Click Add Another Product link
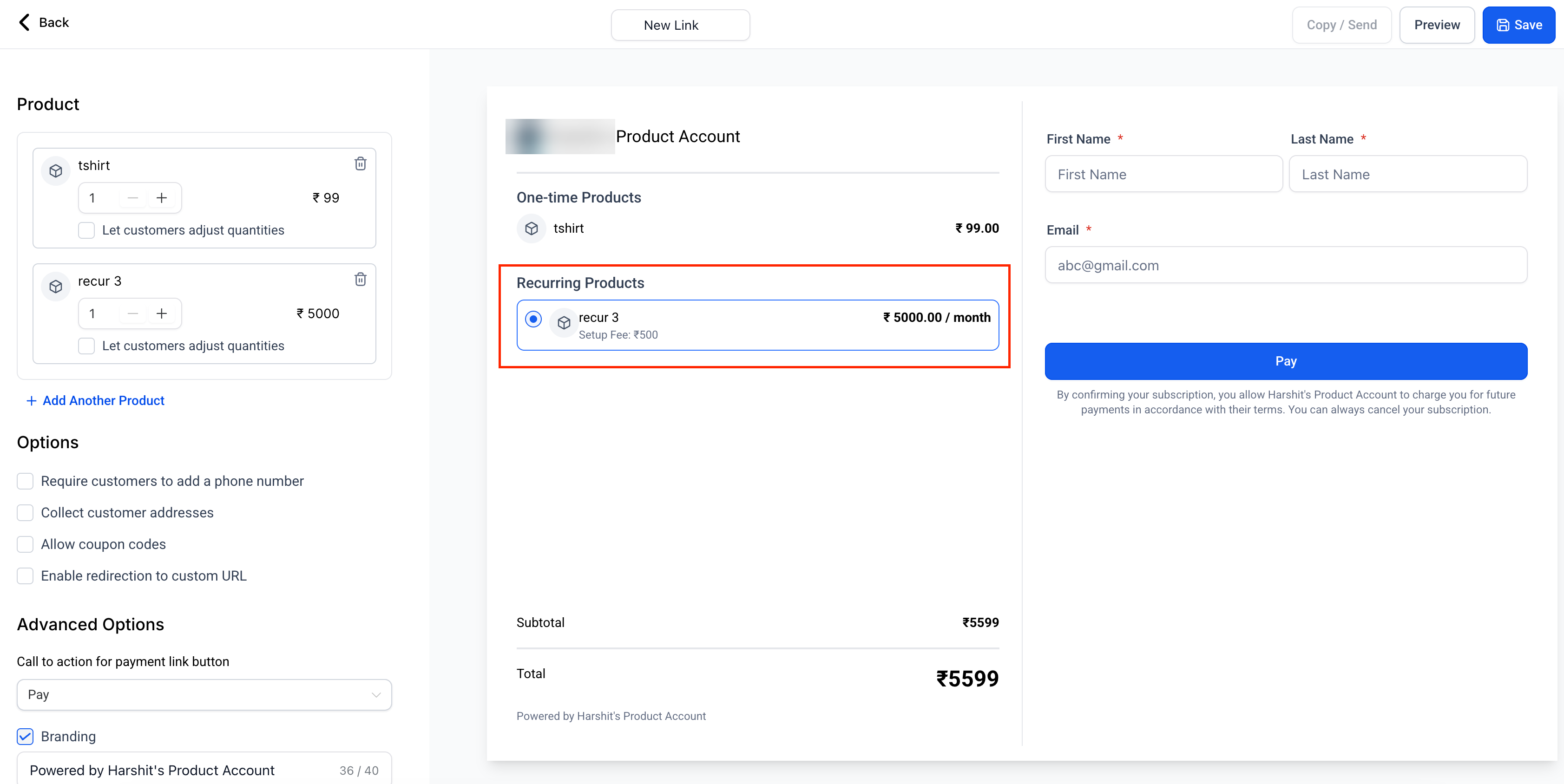The width and height of the screenshot is (1564, 784). point(96,400)
